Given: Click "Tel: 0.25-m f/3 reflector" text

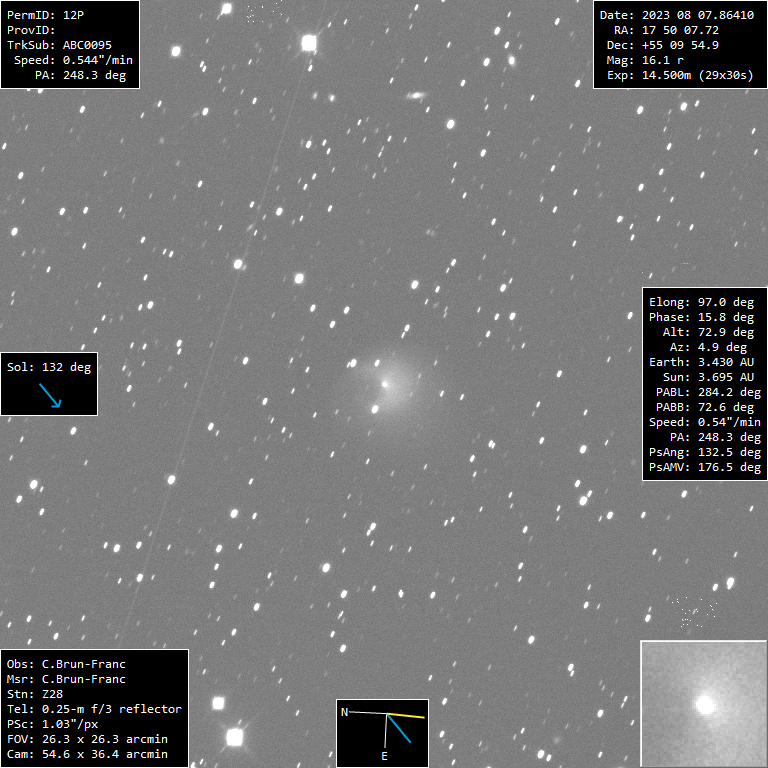Looking at the screenshot, I should click(94, 709).
